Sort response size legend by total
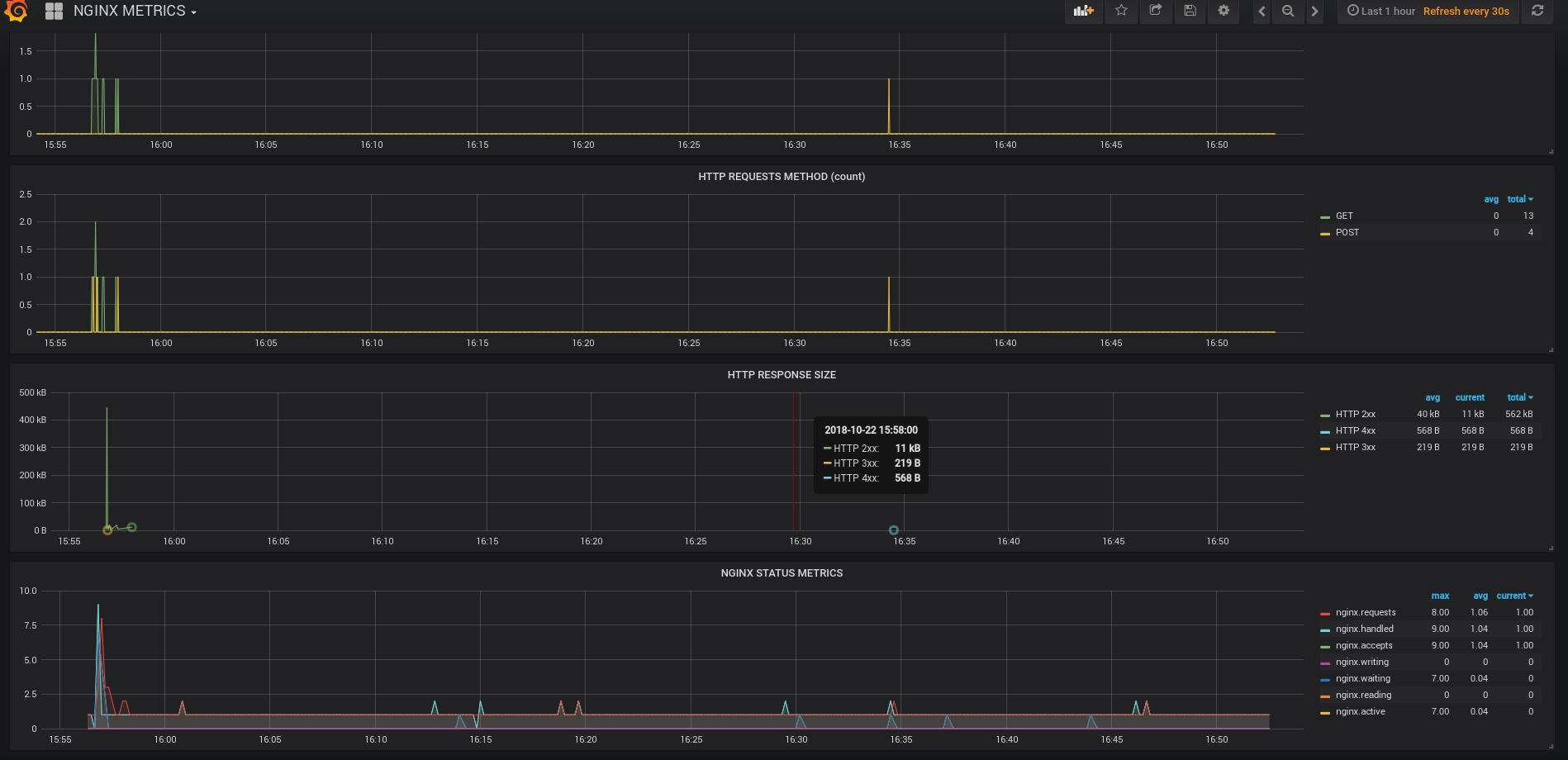The height and width of the screenshot is (760, 1568). 1519,397
